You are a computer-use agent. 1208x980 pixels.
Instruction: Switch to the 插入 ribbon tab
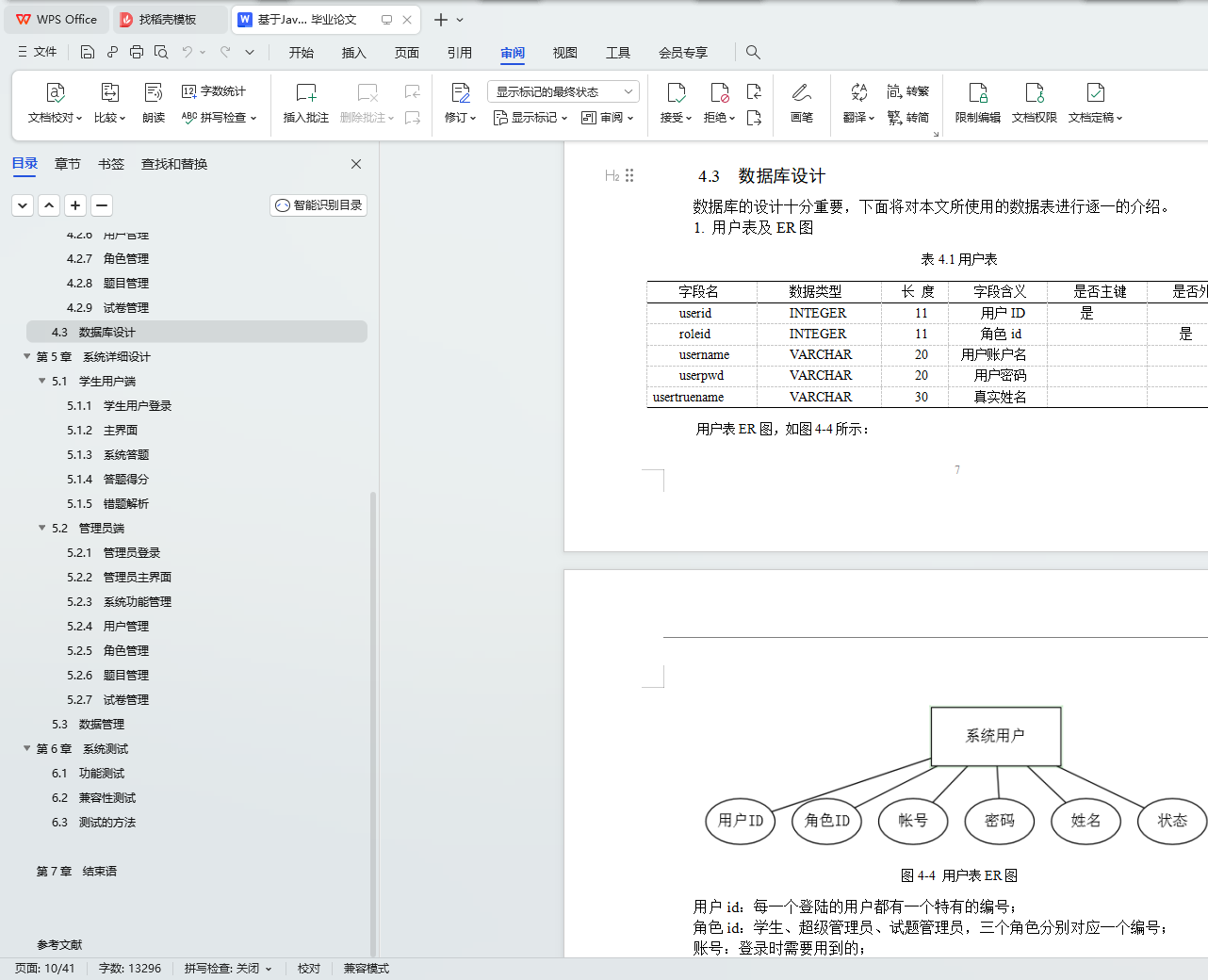pos(354,53)
